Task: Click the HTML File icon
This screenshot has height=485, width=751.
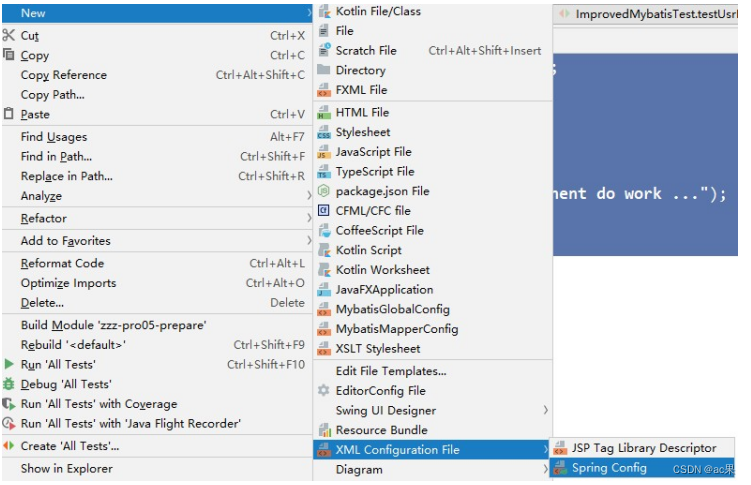Action: (x=324, y=113)
